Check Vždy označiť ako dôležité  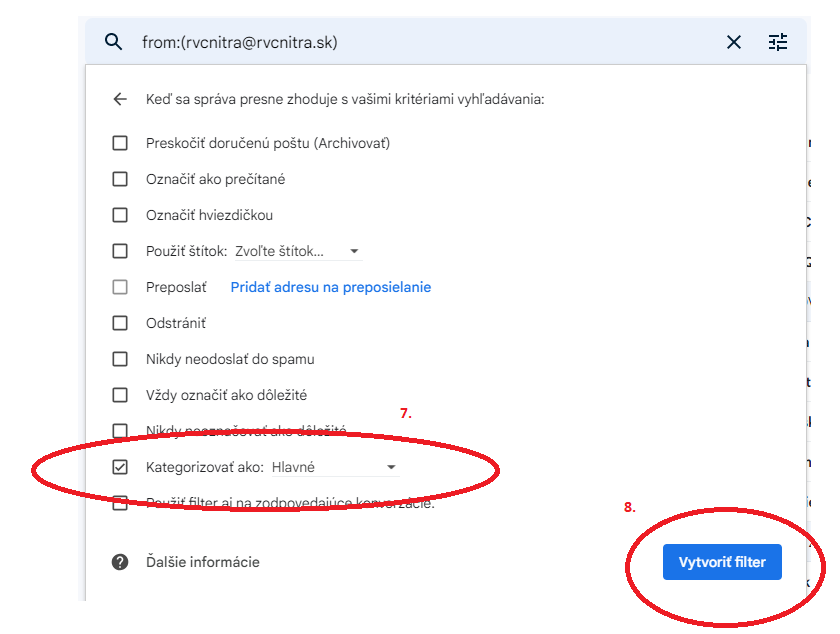pyautogui.click(x=120, y=395)
